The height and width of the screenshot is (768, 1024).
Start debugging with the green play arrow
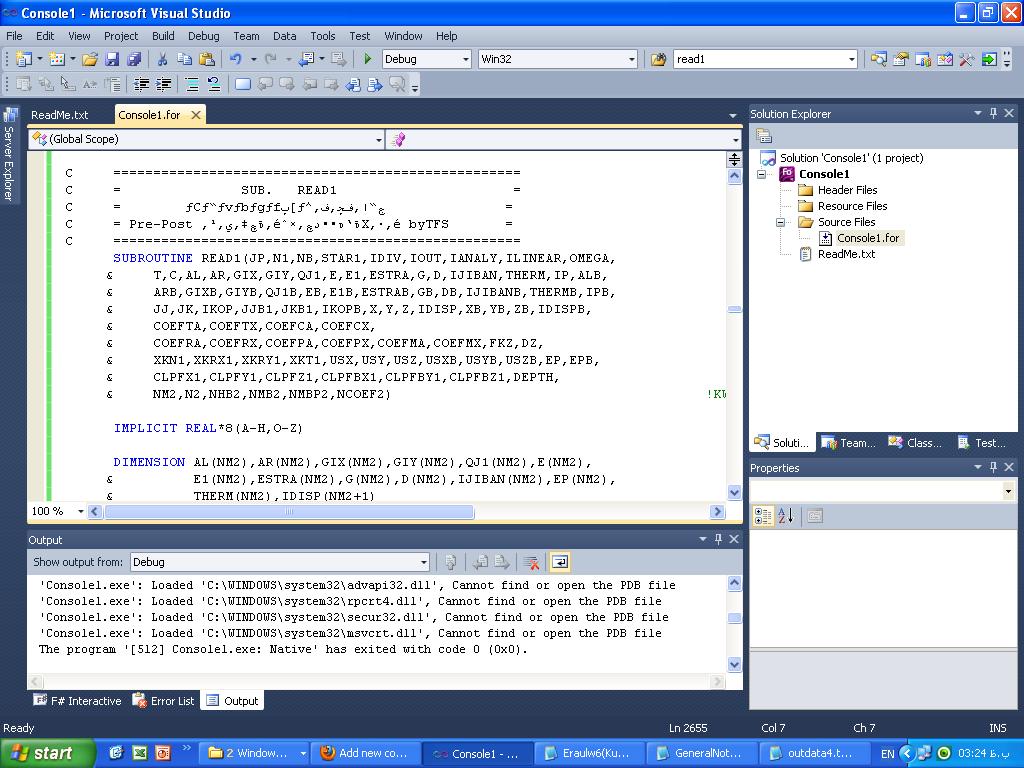click(x=368, y=60)
